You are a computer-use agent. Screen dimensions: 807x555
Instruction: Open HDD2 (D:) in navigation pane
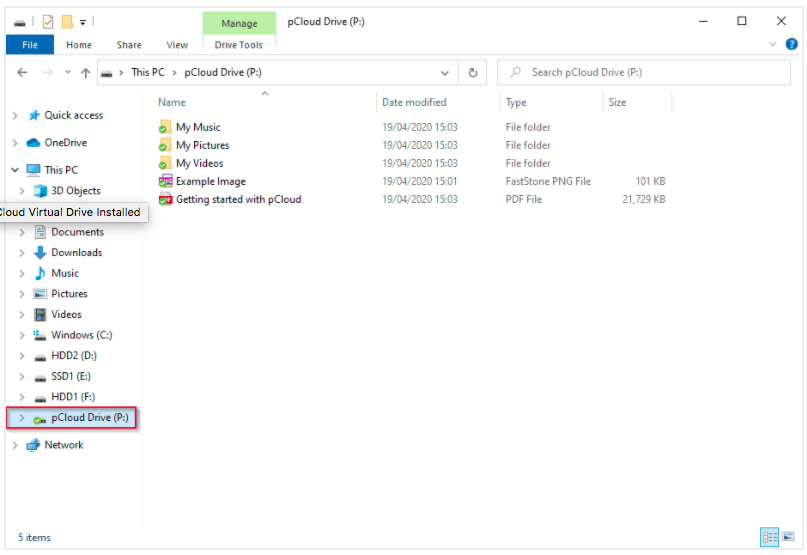pyautogui.click(x=74, y=356)
